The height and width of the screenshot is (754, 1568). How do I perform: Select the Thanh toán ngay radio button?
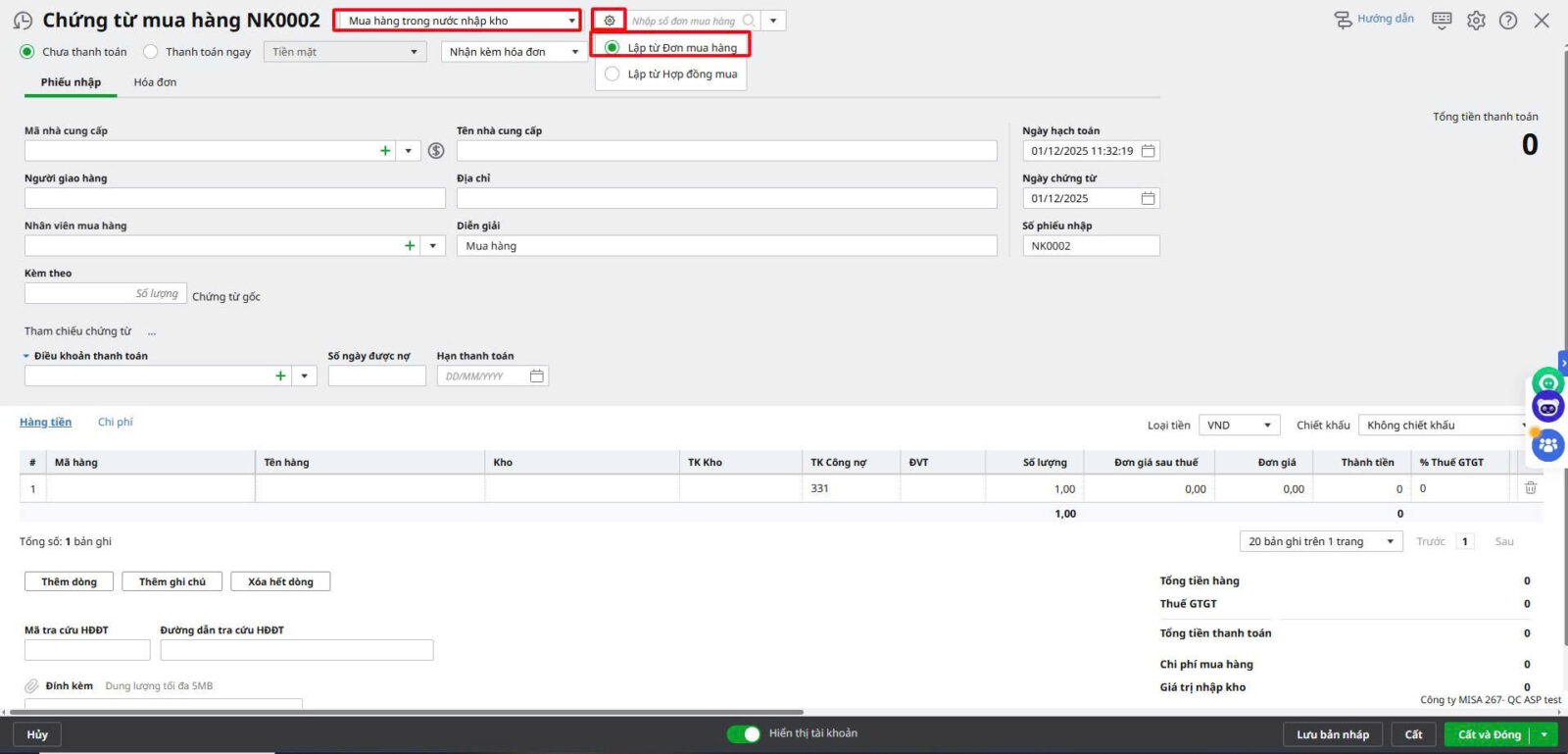click(x=151, y=52)
